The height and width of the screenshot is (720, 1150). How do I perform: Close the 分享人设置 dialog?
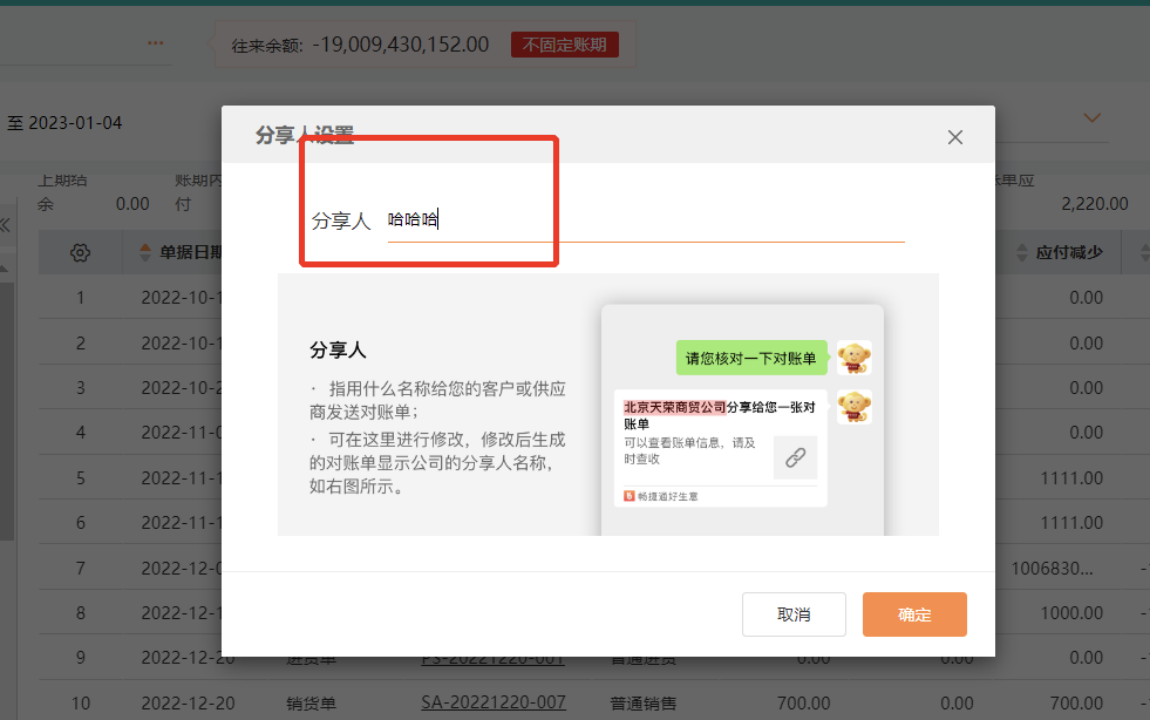point(954,137)
